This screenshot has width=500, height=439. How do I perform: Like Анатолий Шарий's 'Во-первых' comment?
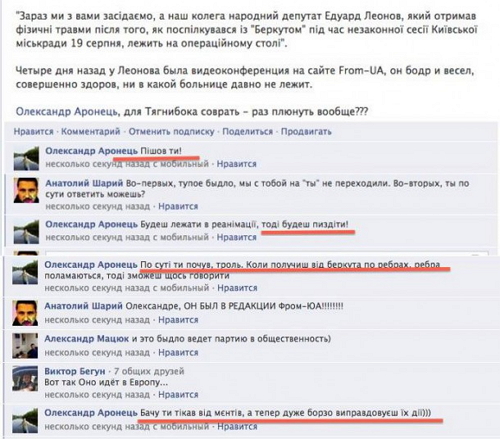tap(178, 206)
